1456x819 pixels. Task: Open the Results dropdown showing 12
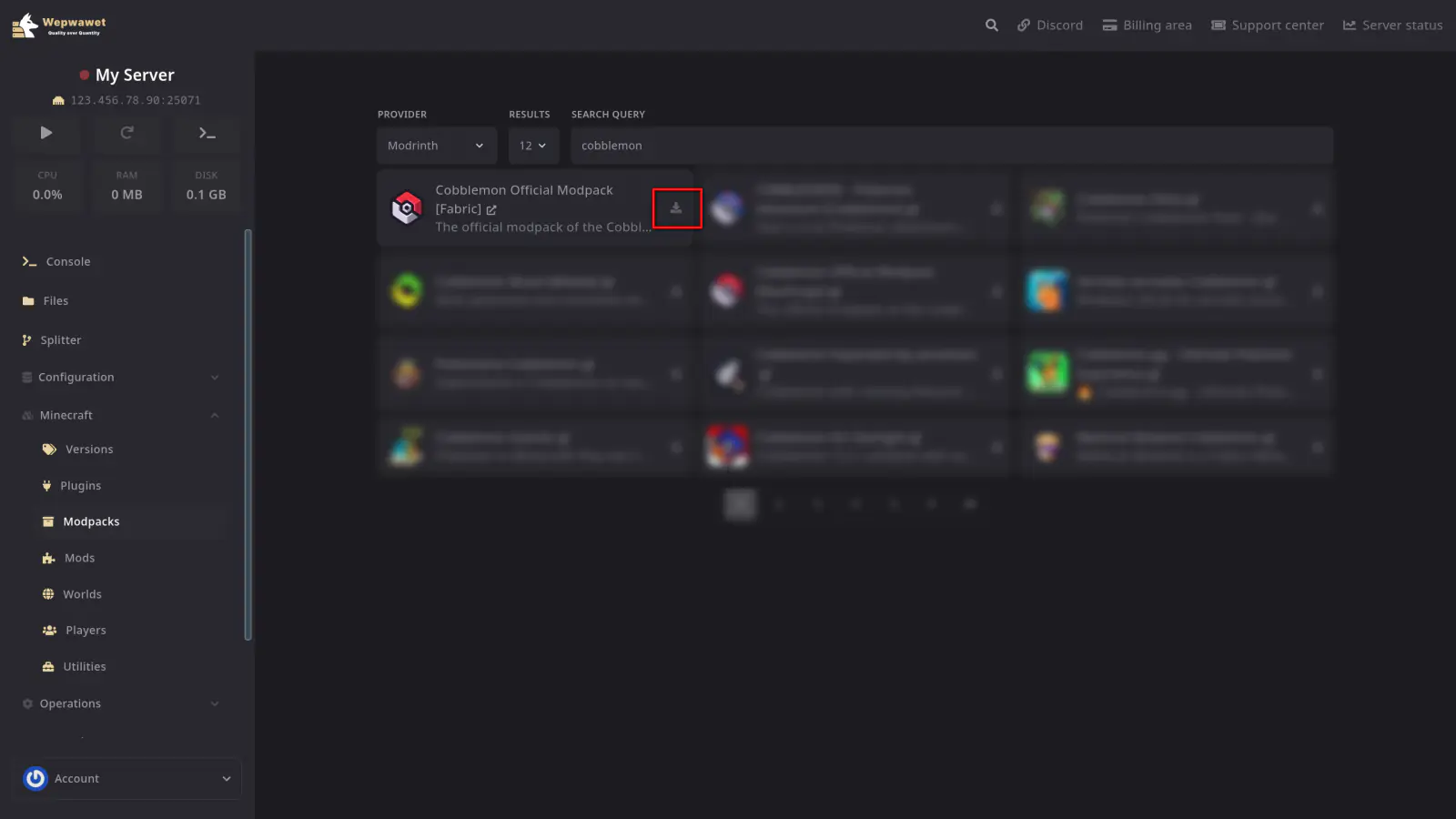pyautogui.click(x=532, y=146)
